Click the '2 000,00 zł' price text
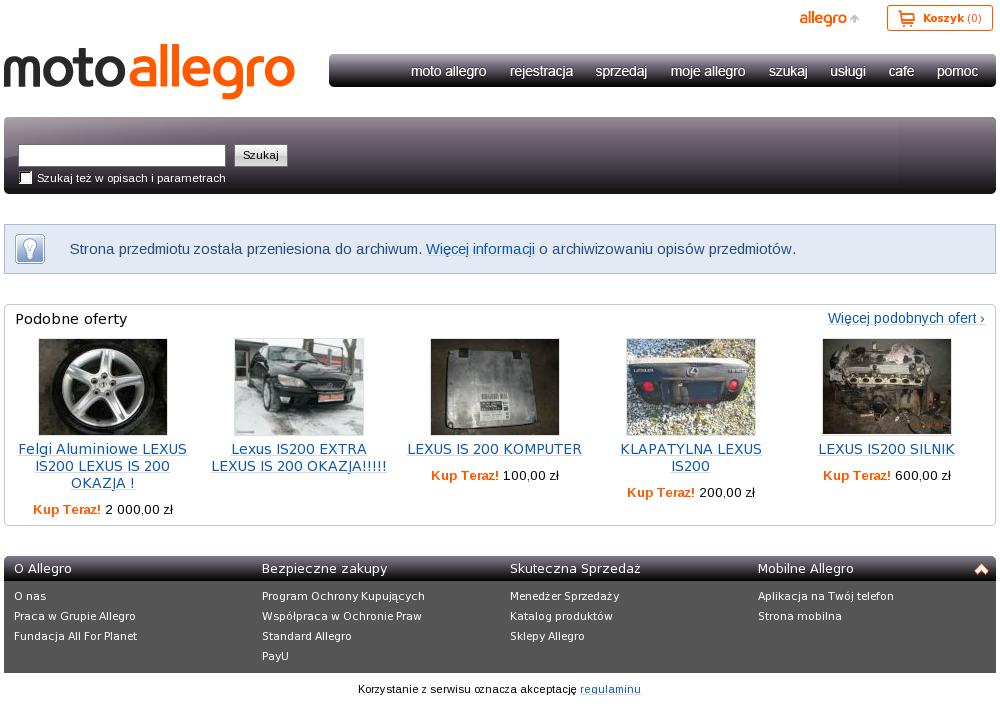This screenshot has height=709, width=1000. 139,509
